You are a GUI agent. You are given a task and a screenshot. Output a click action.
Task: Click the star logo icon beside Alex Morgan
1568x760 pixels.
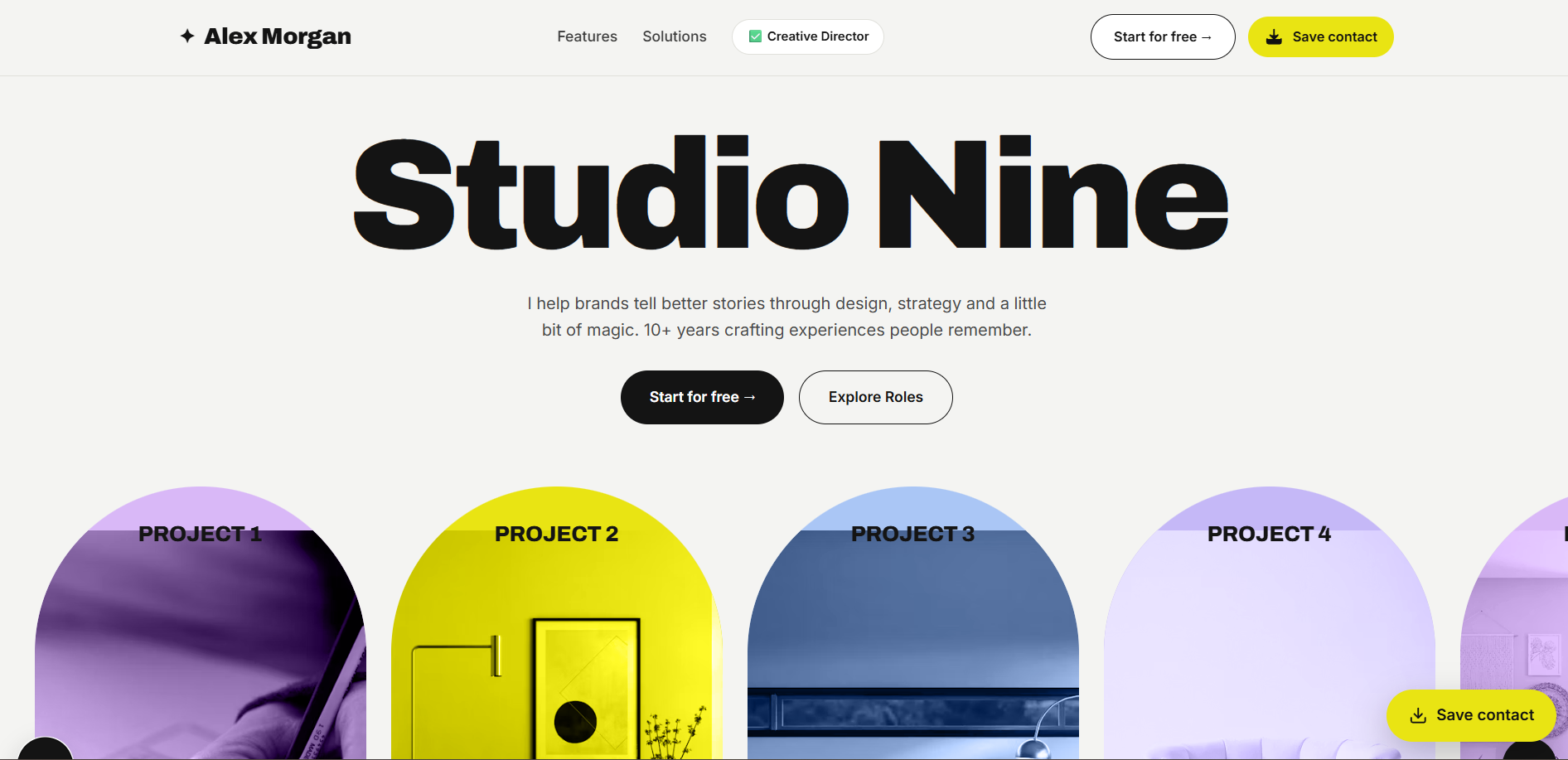coord(187,36)
